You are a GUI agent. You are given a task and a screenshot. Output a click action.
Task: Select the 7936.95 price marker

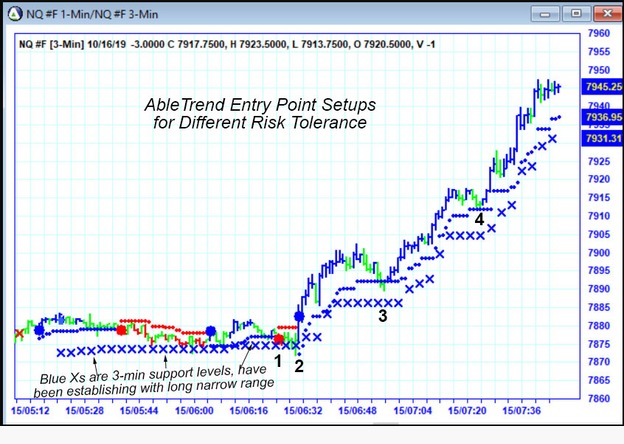(x=602, y=117)
